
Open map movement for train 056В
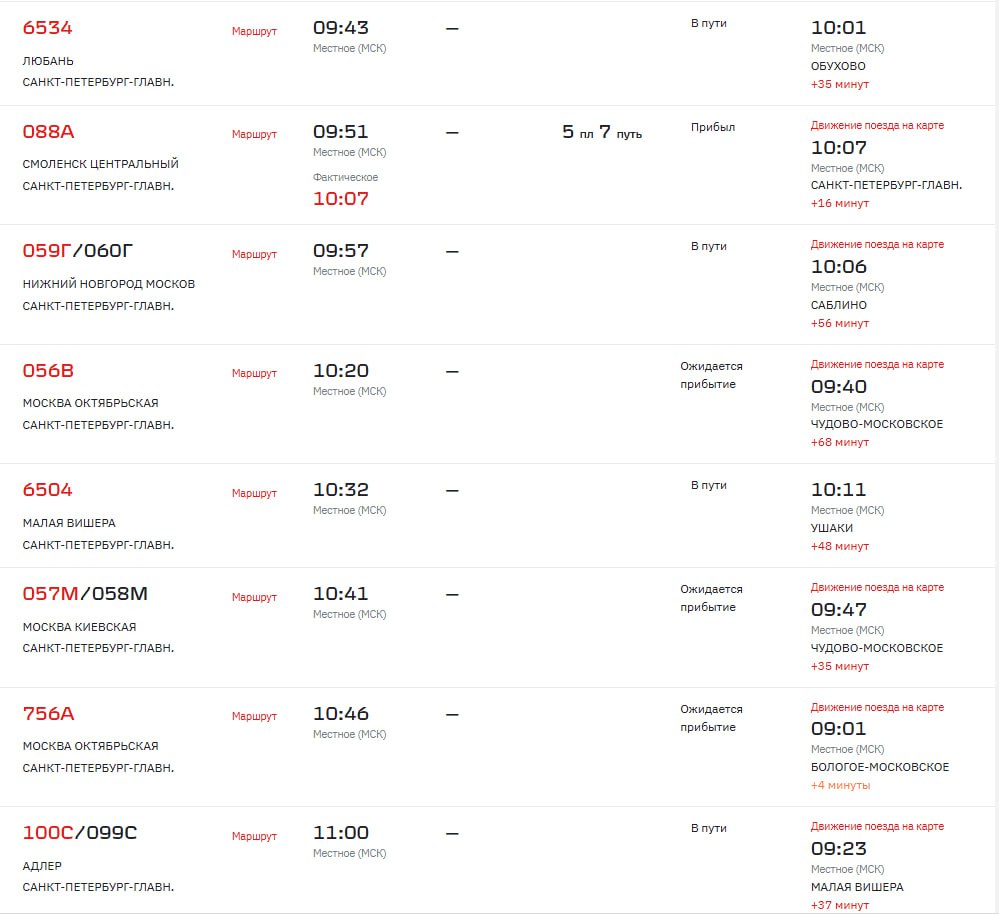(x=877, y=364)
